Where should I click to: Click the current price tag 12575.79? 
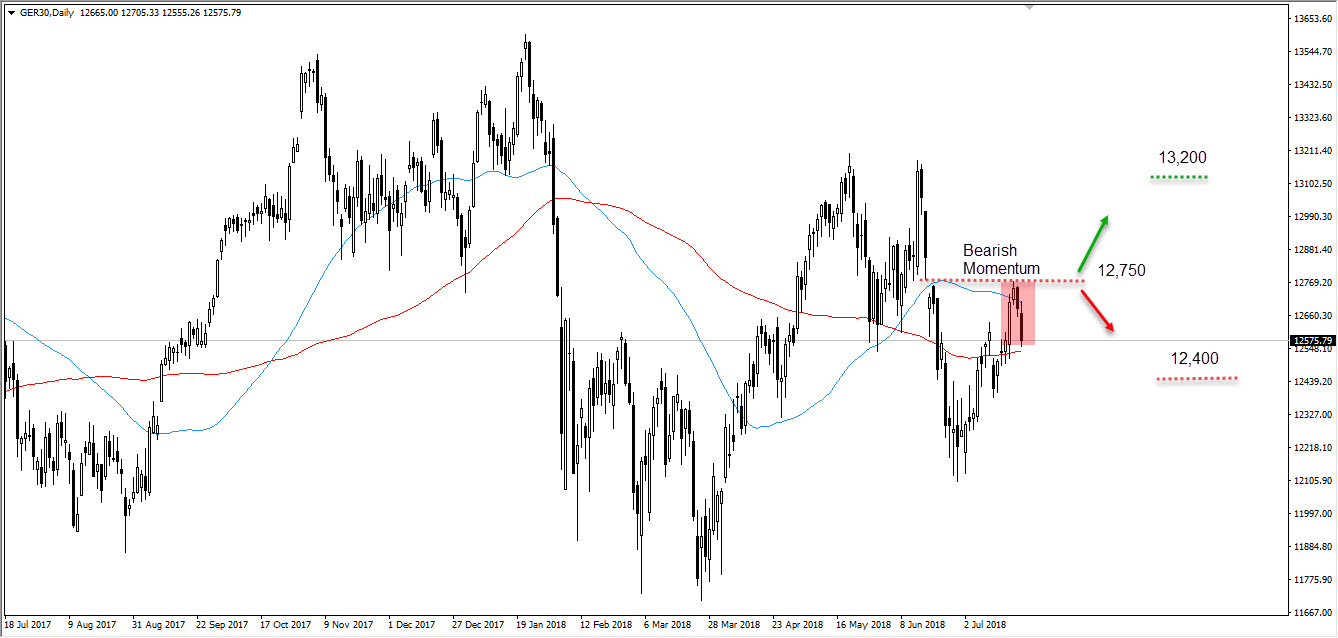1311,340
